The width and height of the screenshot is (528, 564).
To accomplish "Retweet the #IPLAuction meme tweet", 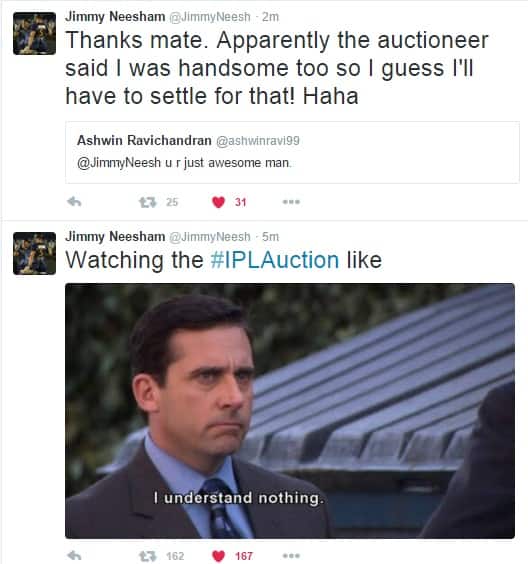I will pos(147,556).
